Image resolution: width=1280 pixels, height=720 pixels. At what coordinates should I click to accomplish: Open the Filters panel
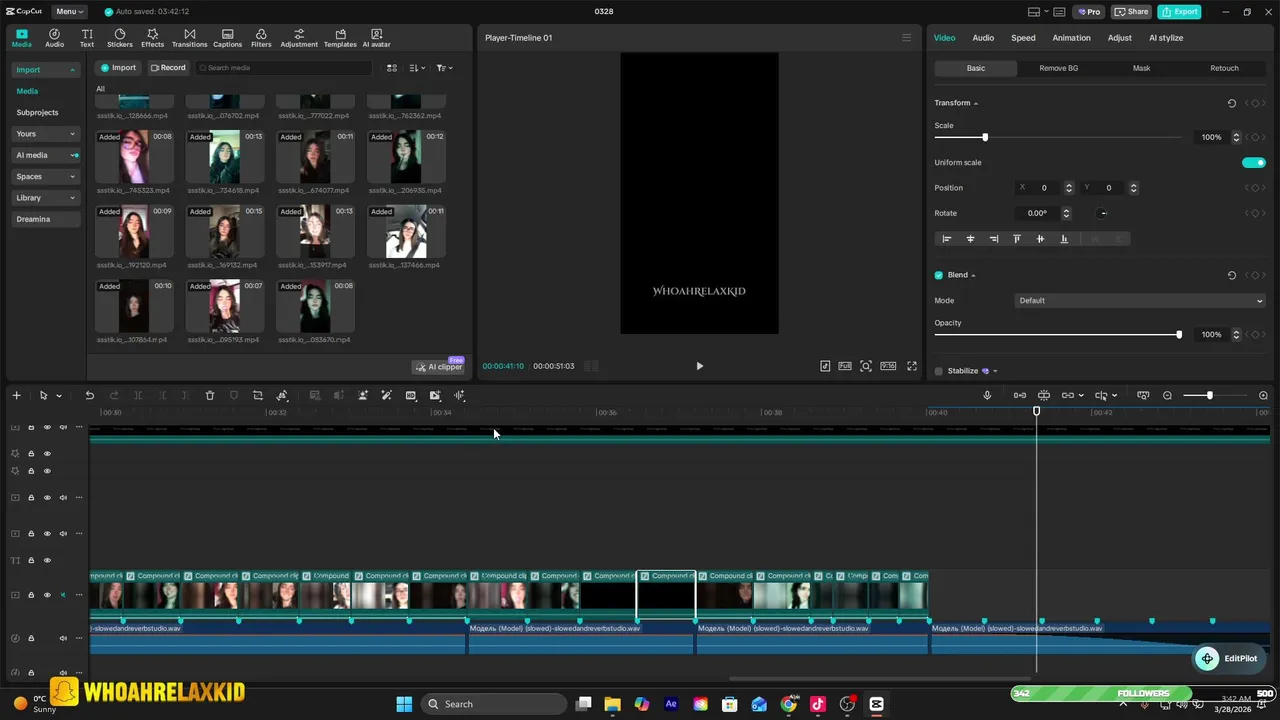[261, 38]
